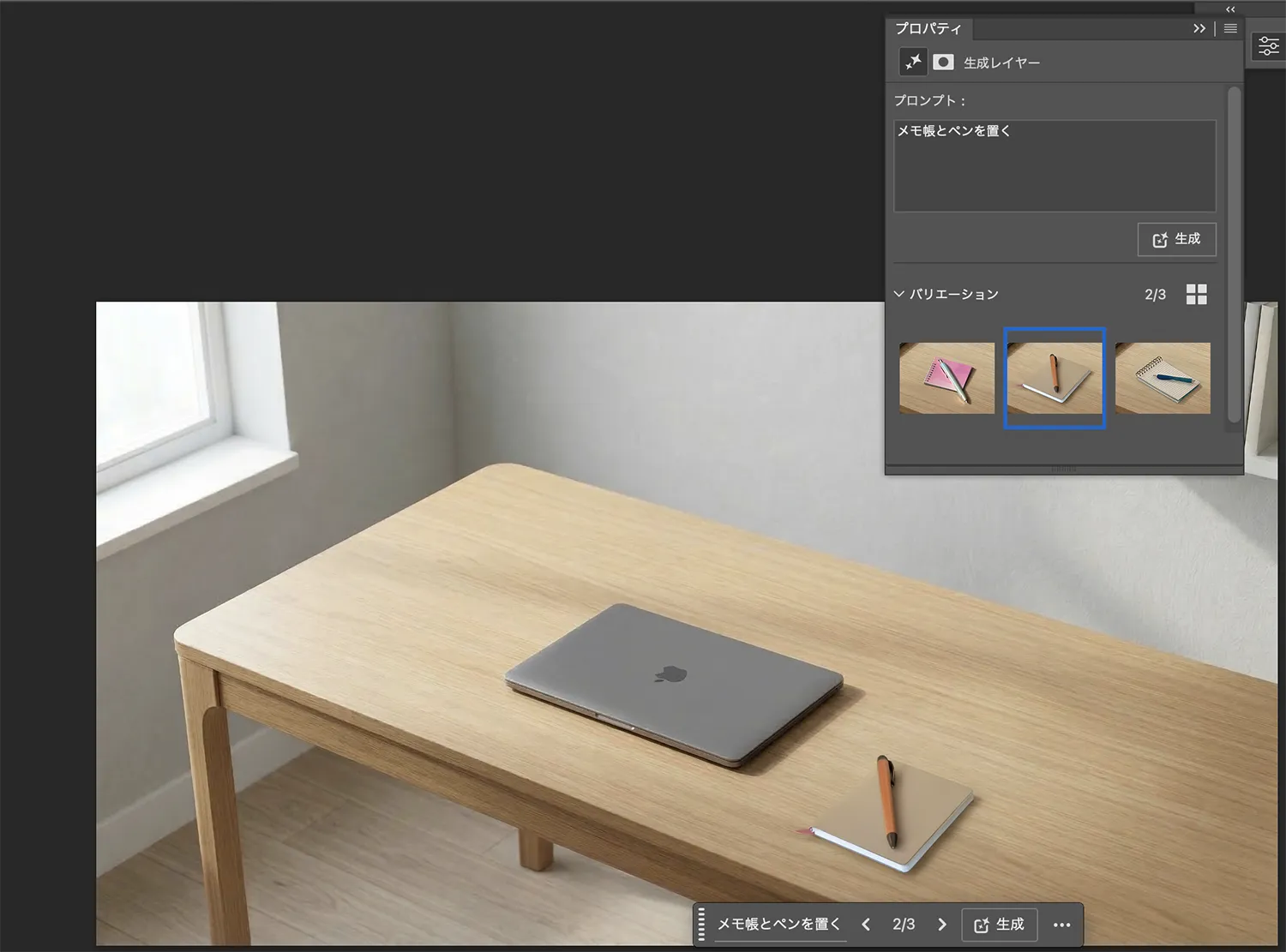Click the contextual task bar drag handle
The width and height of the screenshot is (1286, 952).
coord(701,925)
